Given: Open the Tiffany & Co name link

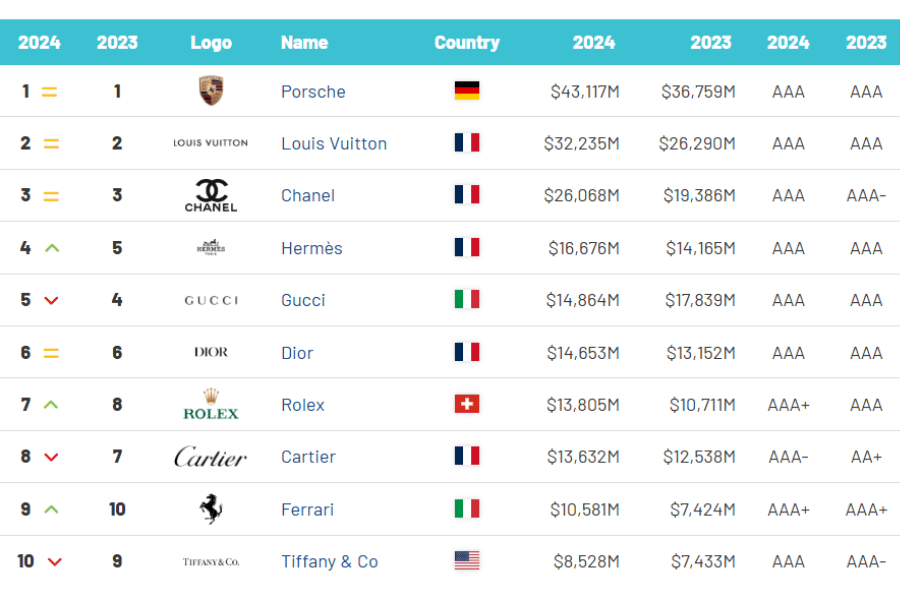Looking at the screenshot, I should pos(329,562).
